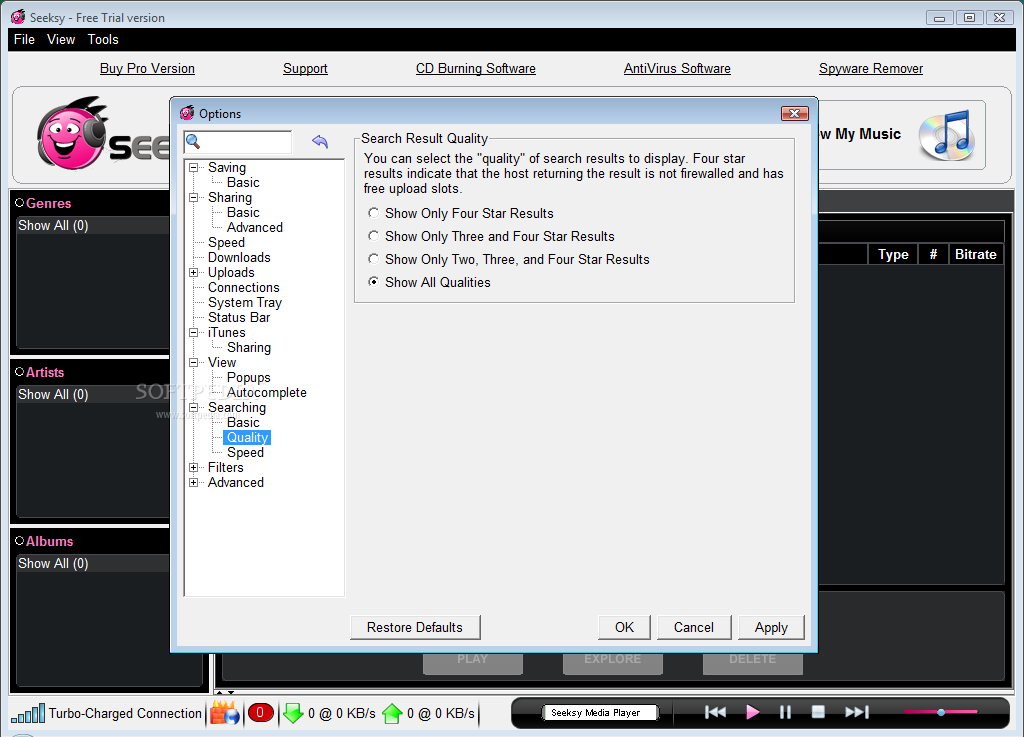Click the red zero counter icon
1024x737 pixels.
[260, 713]
